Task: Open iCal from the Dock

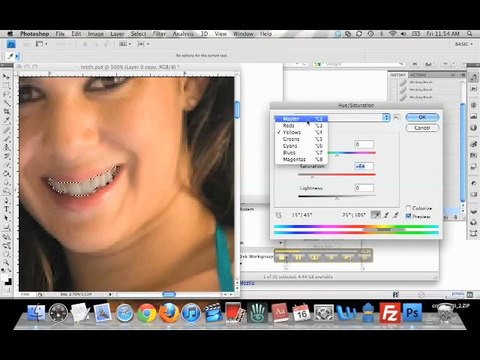Action: [x=301, y=313]
